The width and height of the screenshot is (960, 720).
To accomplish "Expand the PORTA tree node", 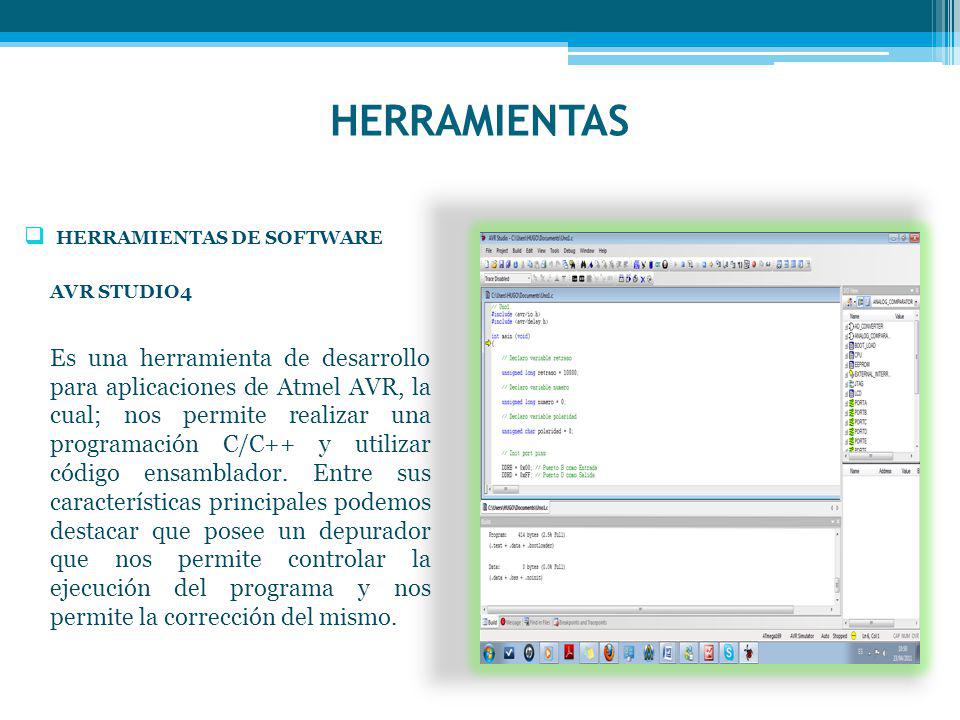I will [847, 403].
